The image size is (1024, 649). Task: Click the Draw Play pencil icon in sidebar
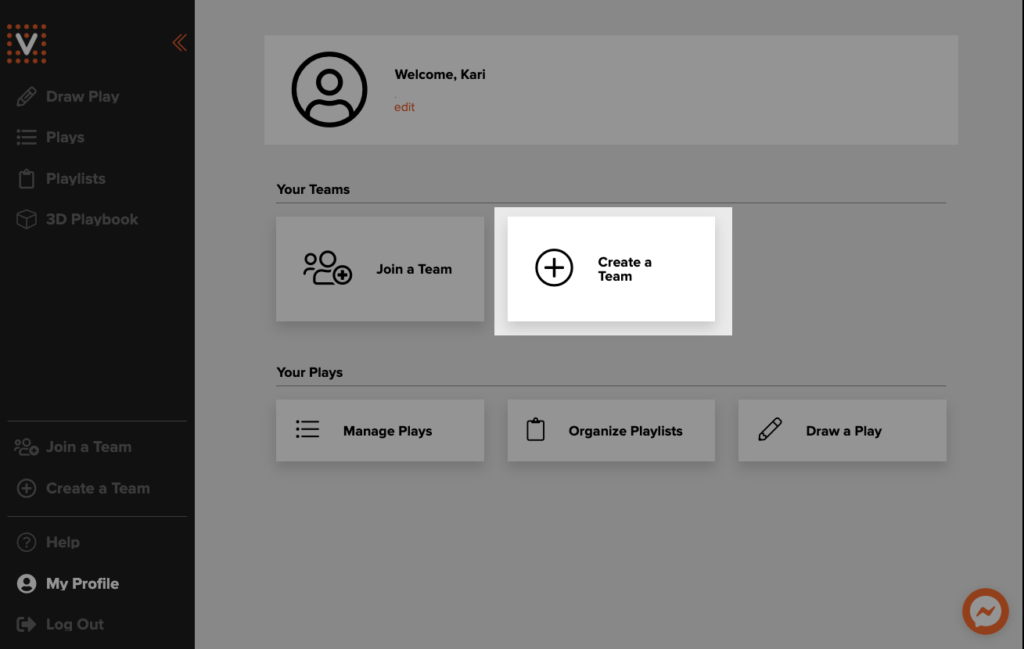26,97
